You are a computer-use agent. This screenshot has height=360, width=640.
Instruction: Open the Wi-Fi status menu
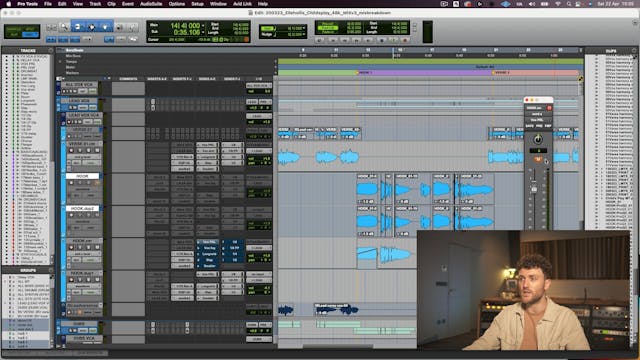point(558,4)
